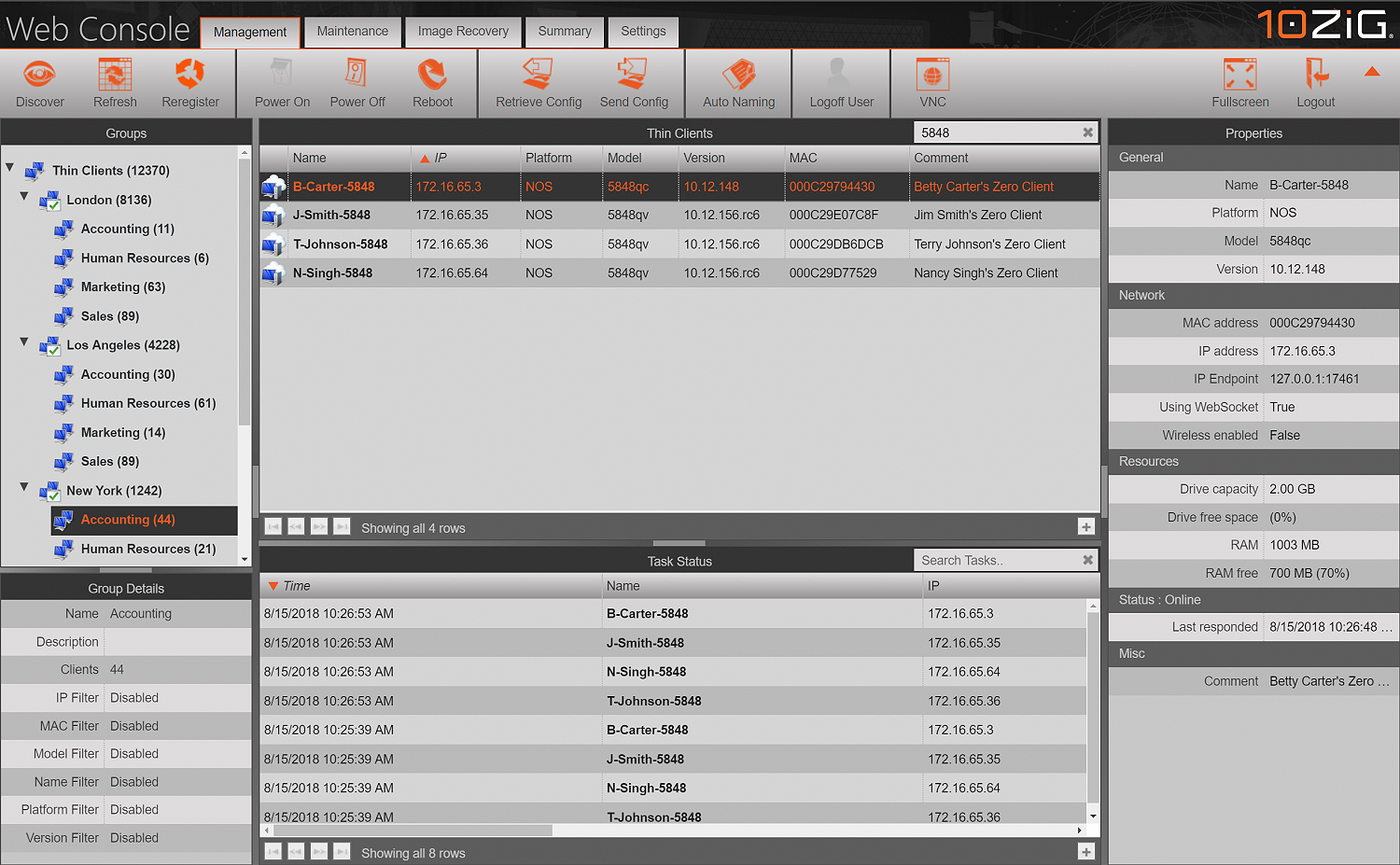Clear the 5848 filter with the X
This screenshot has height=865, width=1400.
tap(1086, 132)
